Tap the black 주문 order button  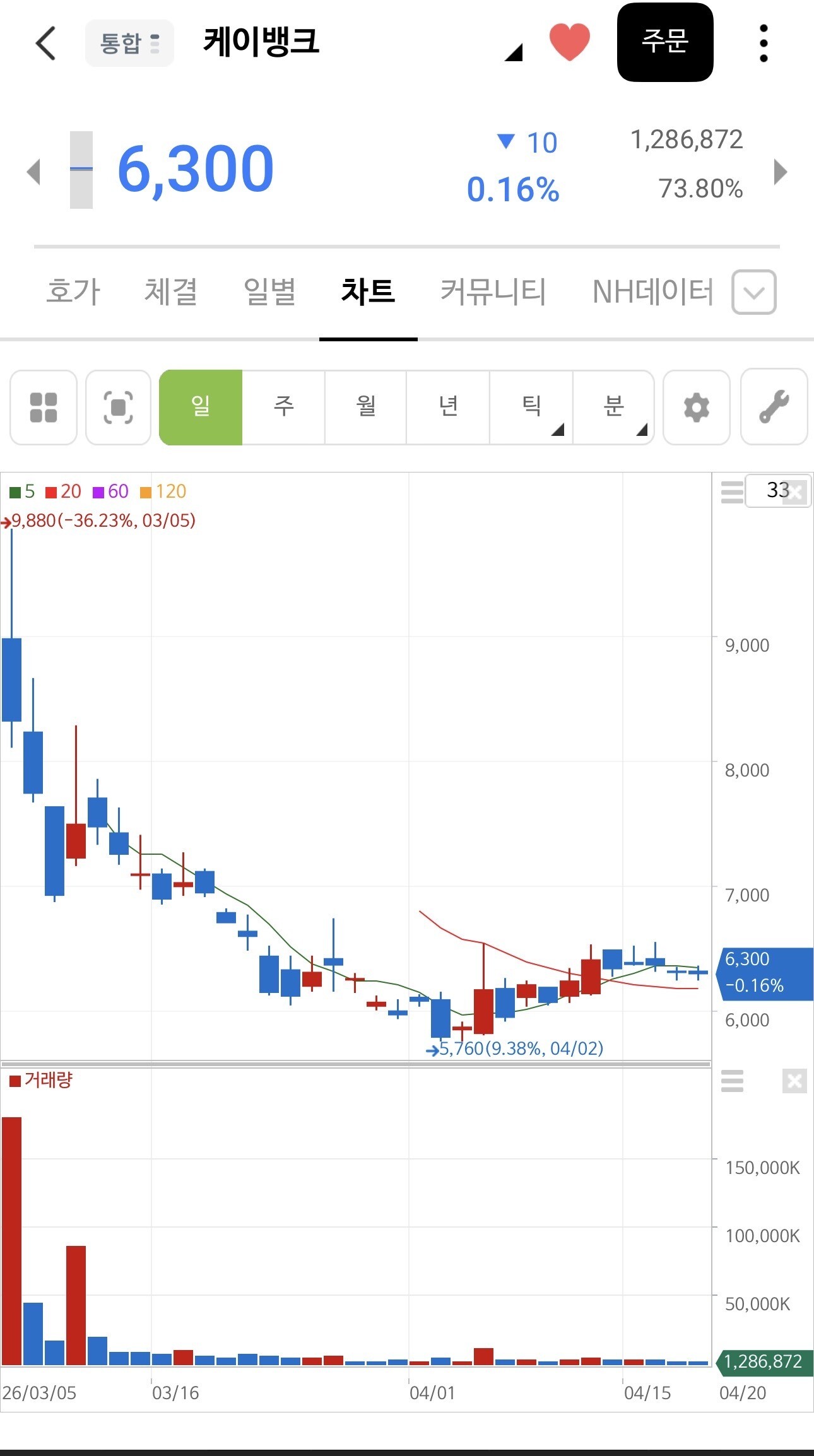pyautogui.click(x=665, y=42)
